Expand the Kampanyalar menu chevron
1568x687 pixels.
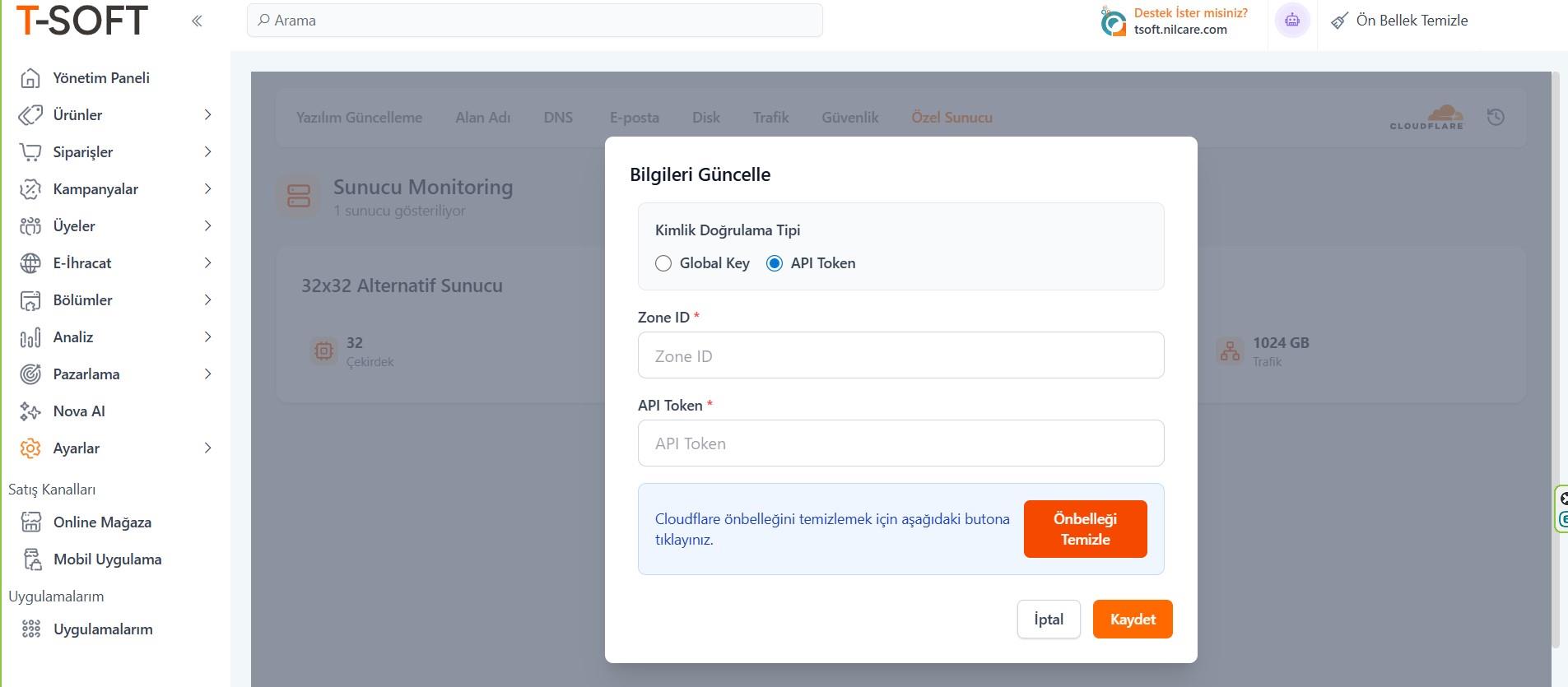point(207,189)
